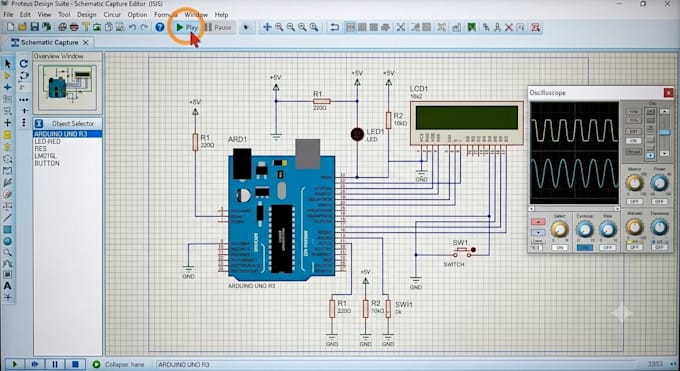Open the View menu

(44, 14)
